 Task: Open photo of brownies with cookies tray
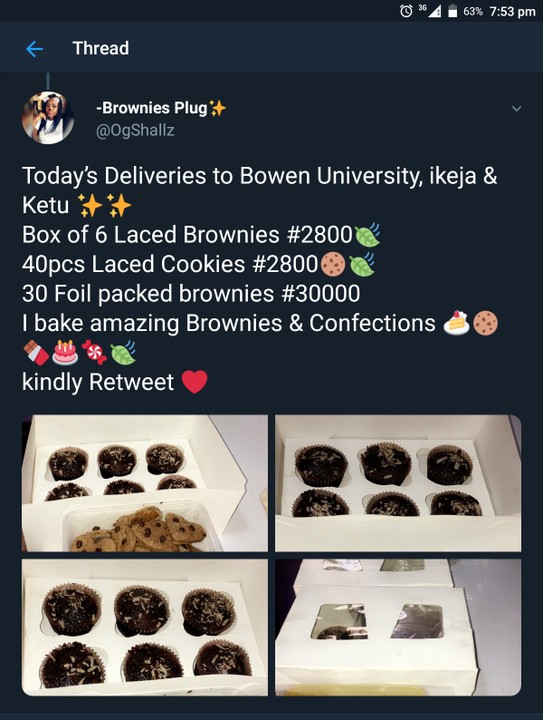145,483
